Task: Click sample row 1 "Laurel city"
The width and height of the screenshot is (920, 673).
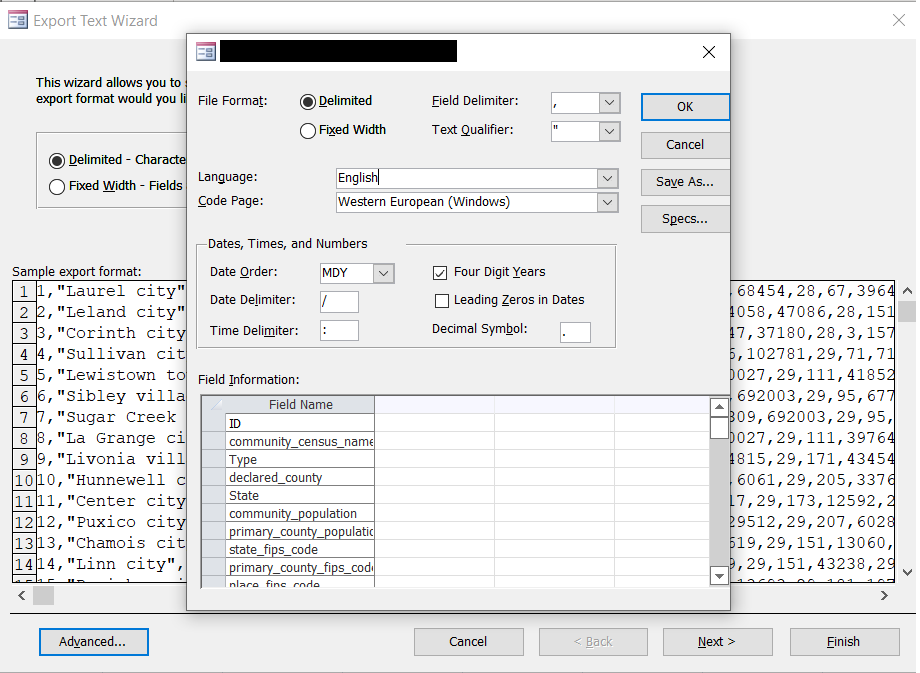Action: [111, 291]
